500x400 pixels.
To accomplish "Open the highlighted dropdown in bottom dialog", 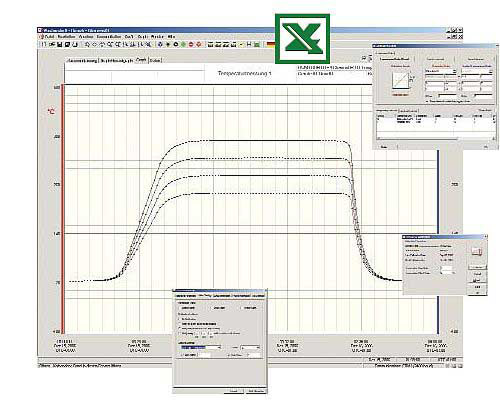I will click(201, 347).
